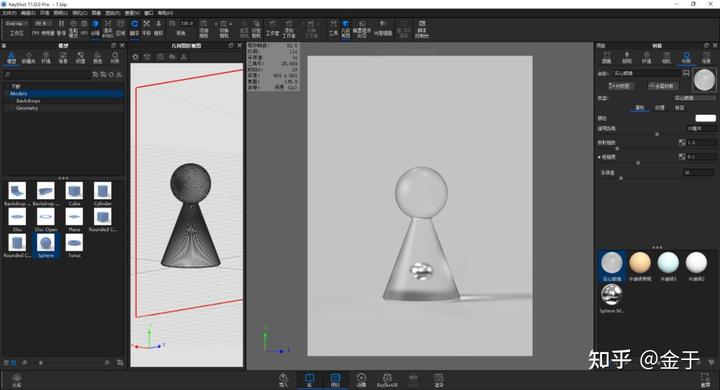The image size is (720, 390).
Task: Switch to library Textures (纹理) tab
Action: tap(80, 57)
